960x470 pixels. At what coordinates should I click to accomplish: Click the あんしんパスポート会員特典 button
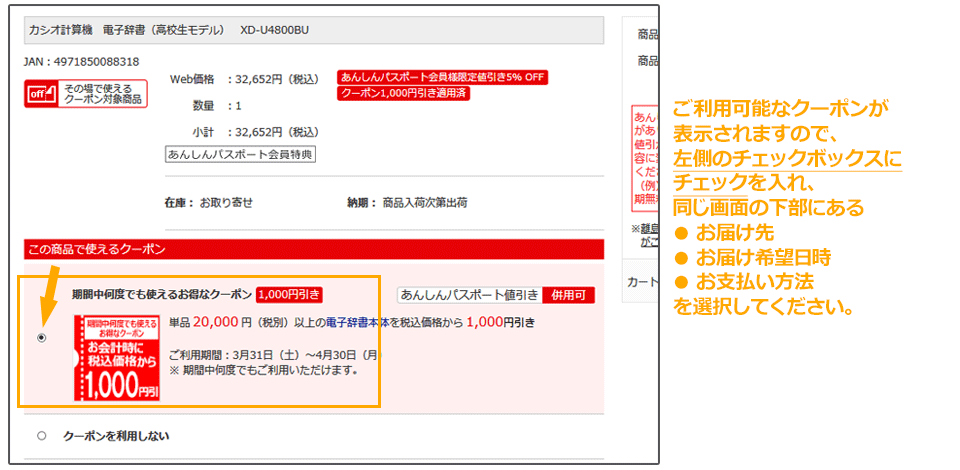(x=241, y=154)
